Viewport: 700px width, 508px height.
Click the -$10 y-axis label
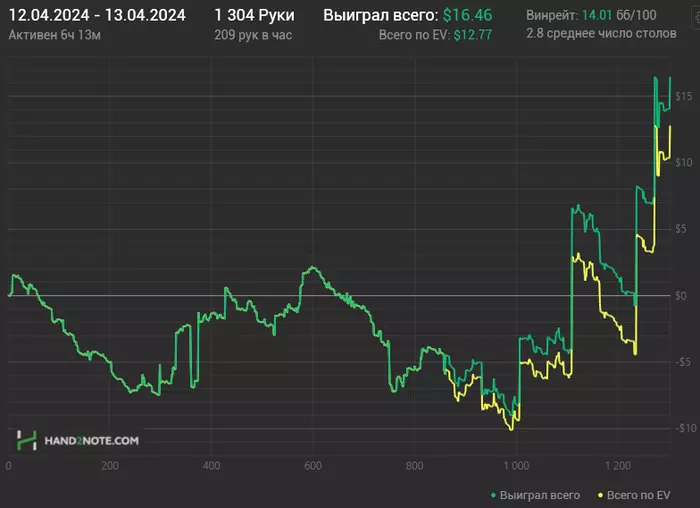tap(685, 429)
